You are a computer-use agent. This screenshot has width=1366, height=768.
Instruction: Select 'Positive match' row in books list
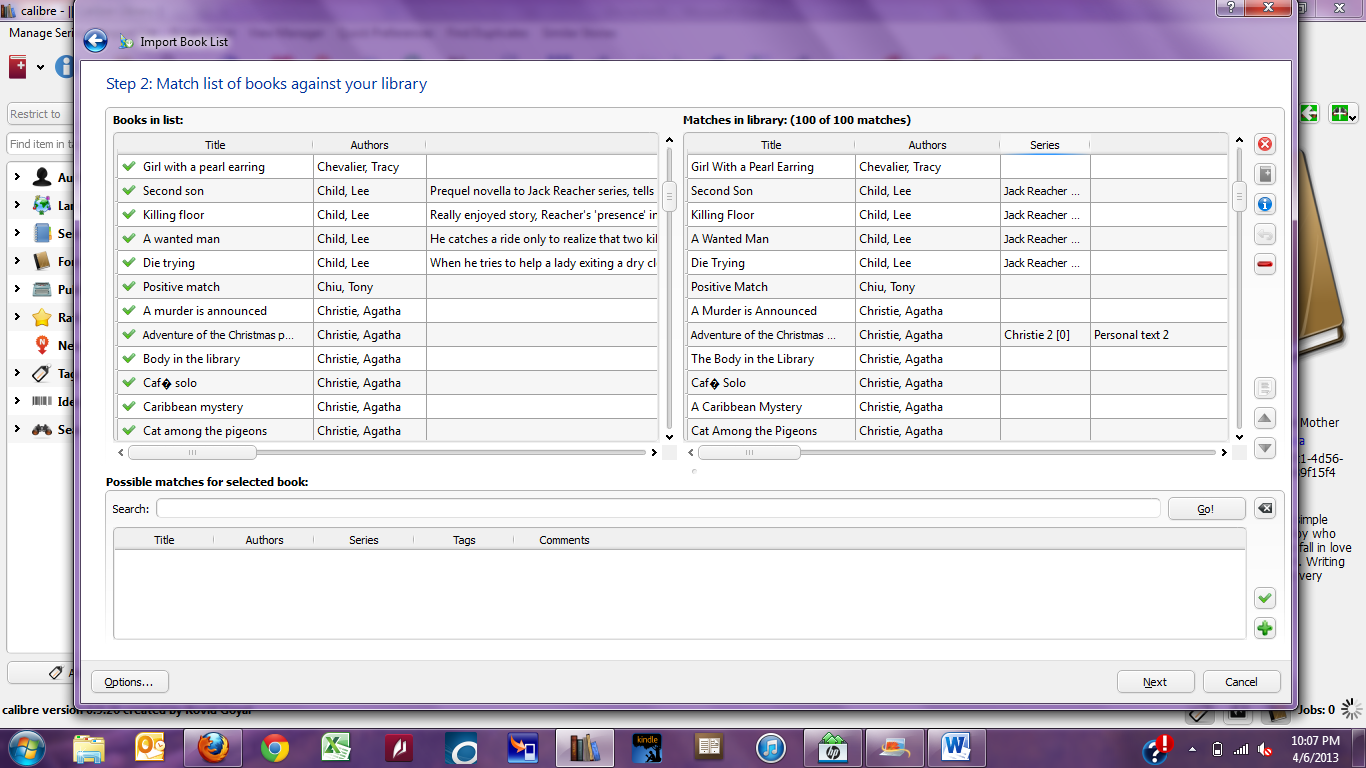(x=388, y=287)
